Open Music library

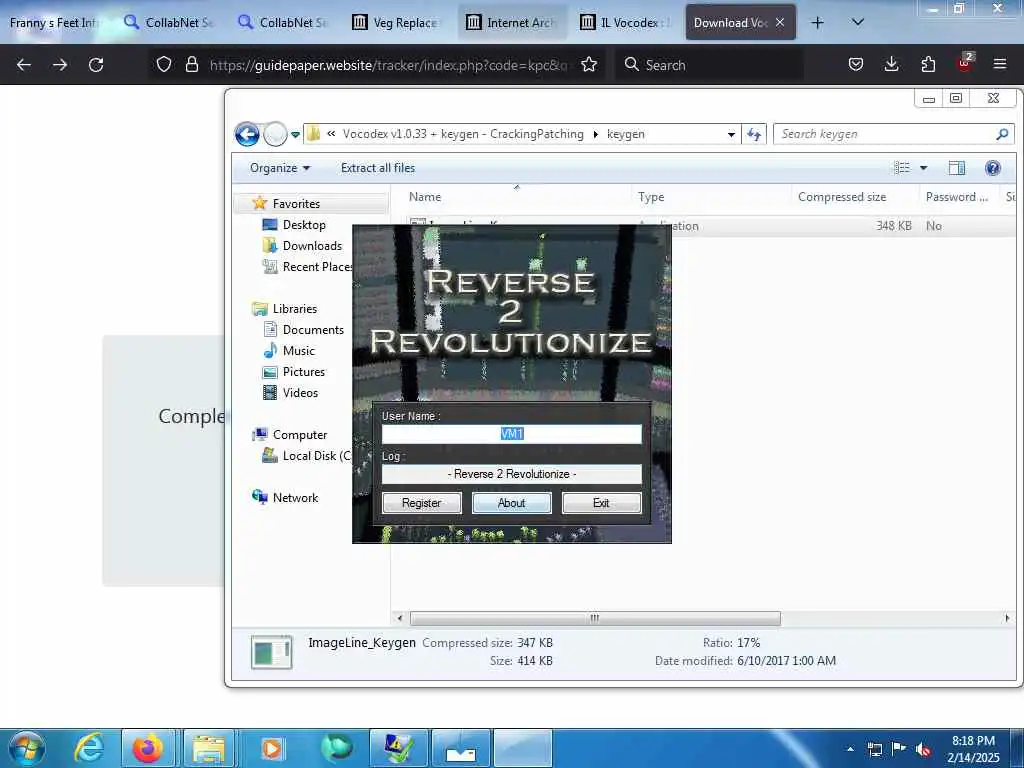pyautogui.click(x=298, y=351)
